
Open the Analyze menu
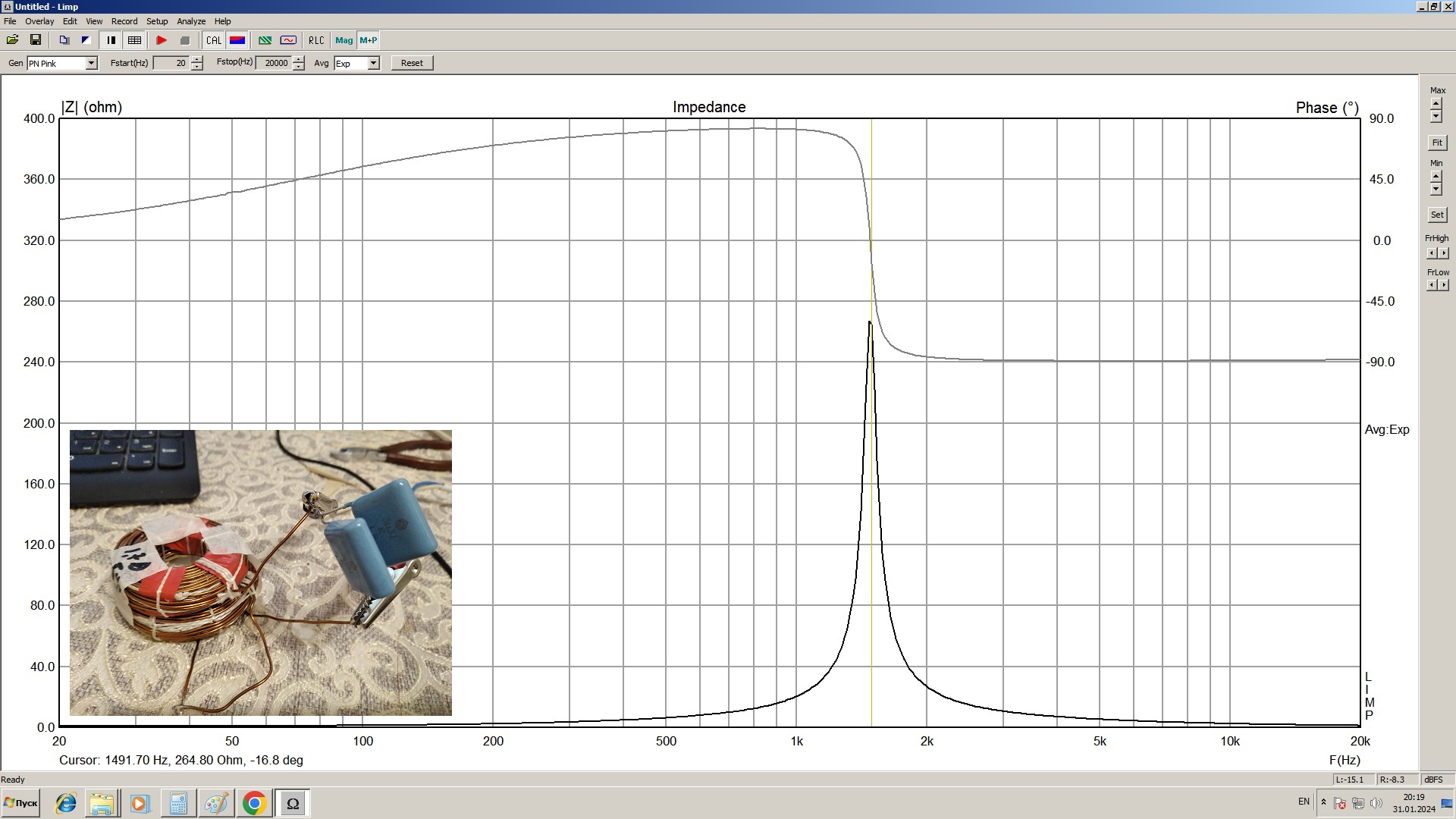click(x=191, y=21)
